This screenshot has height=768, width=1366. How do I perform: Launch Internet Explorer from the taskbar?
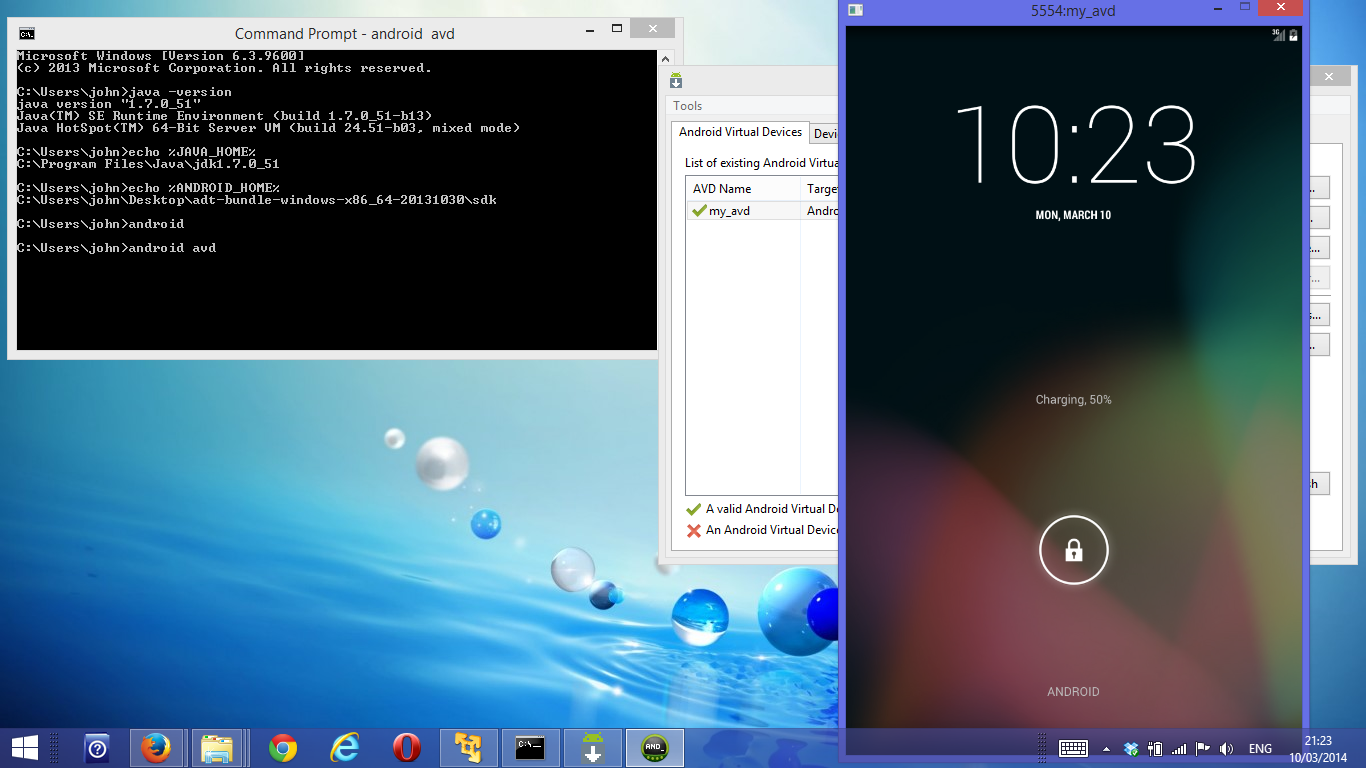click(x=345, y=748)
